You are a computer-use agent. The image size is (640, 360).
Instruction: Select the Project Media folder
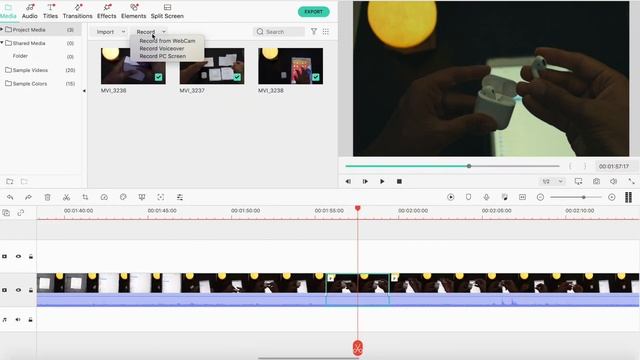point(29,30)
